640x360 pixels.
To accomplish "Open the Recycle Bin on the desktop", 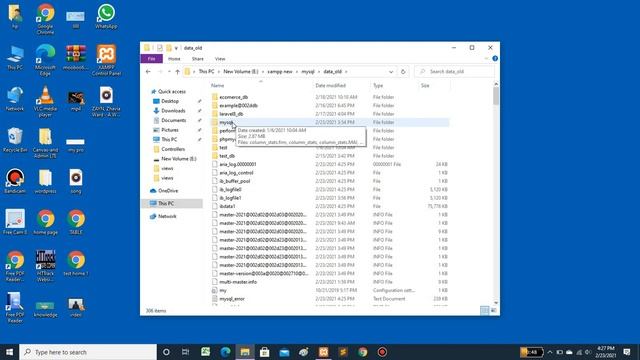I will pos(15,140).
